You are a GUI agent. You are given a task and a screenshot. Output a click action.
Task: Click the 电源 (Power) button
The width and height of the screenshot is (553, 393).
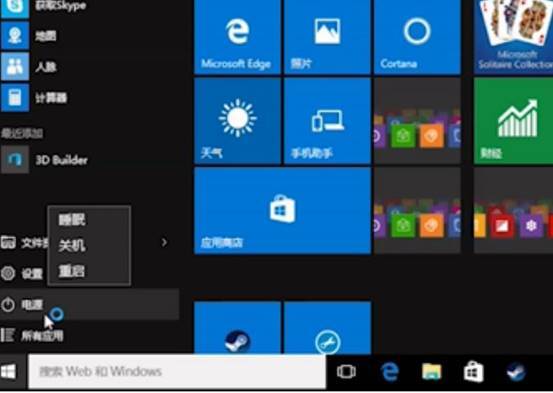90,304
